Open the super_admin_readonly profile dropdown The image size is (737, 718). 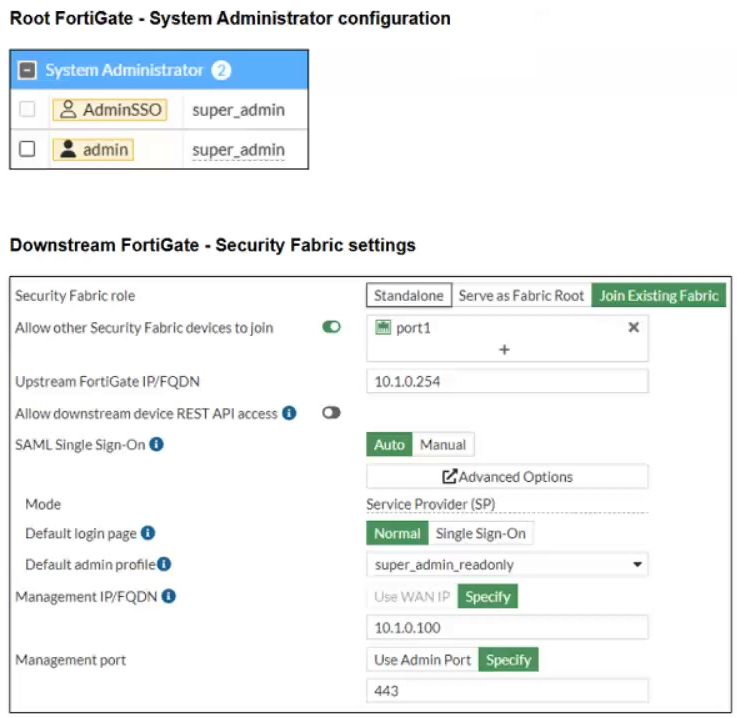(x=507, y=564)
